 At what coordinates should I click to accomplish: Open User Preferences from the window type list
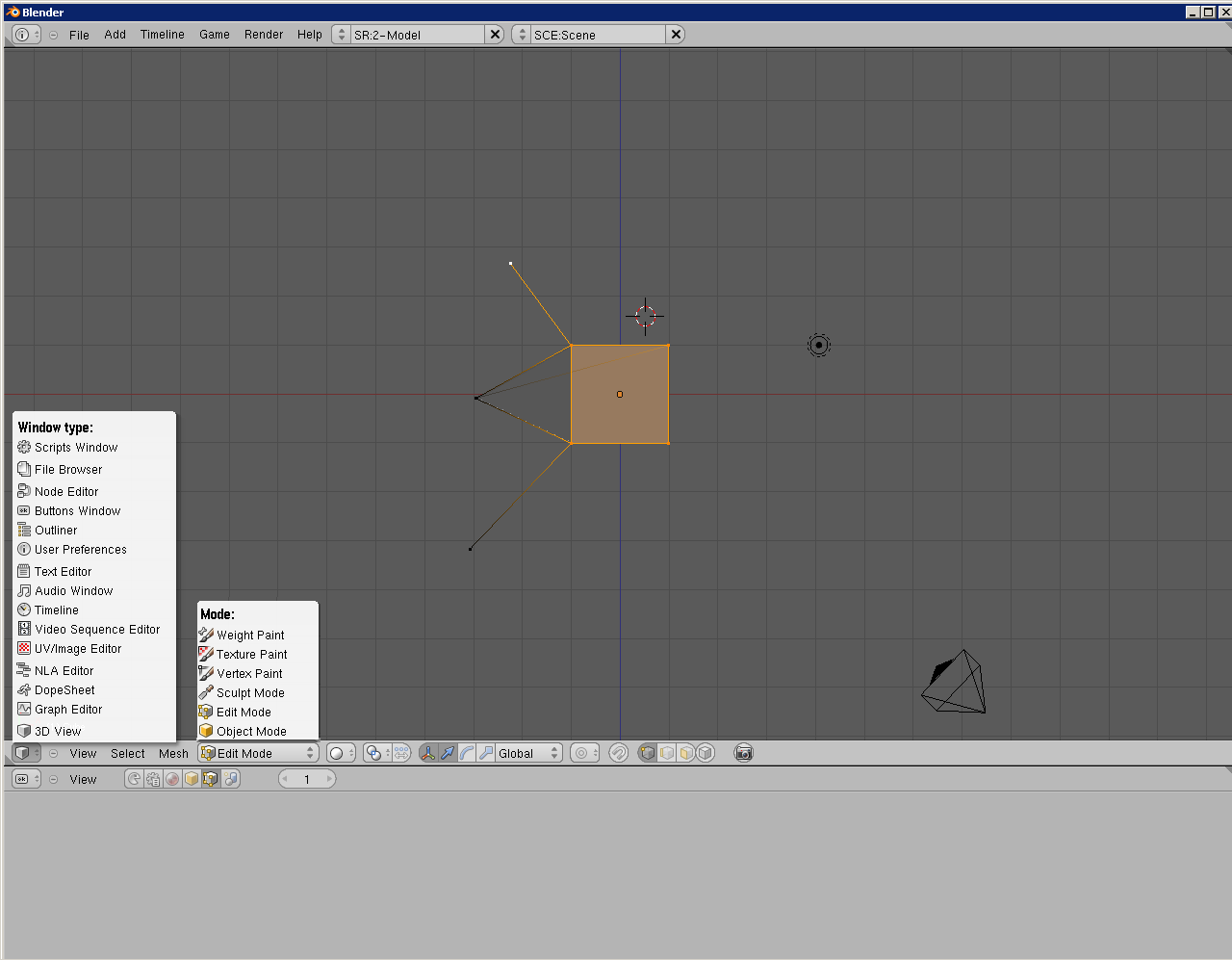(94, 550)
